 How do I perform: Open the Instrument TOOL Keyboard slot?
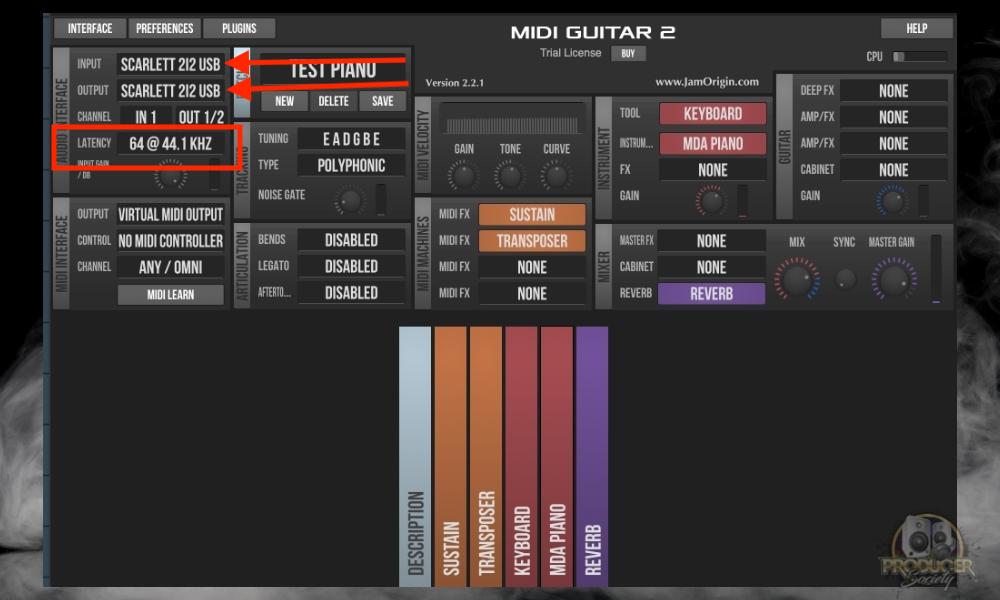(x=712, y=113)
